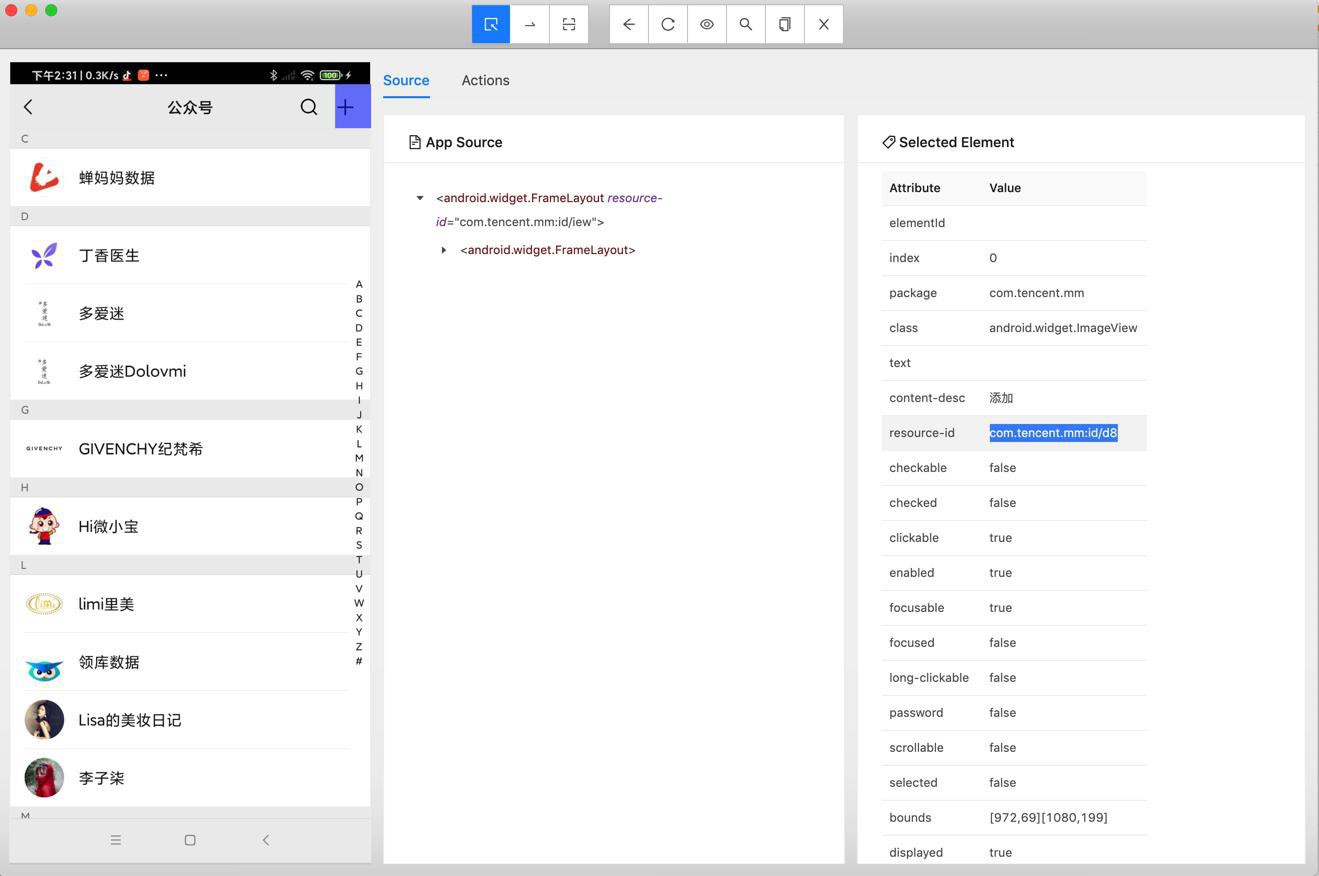This screenshot has height=876, width=1319.
Task: Click the content-desc value 添加
Action: (x=1001, y=398)
